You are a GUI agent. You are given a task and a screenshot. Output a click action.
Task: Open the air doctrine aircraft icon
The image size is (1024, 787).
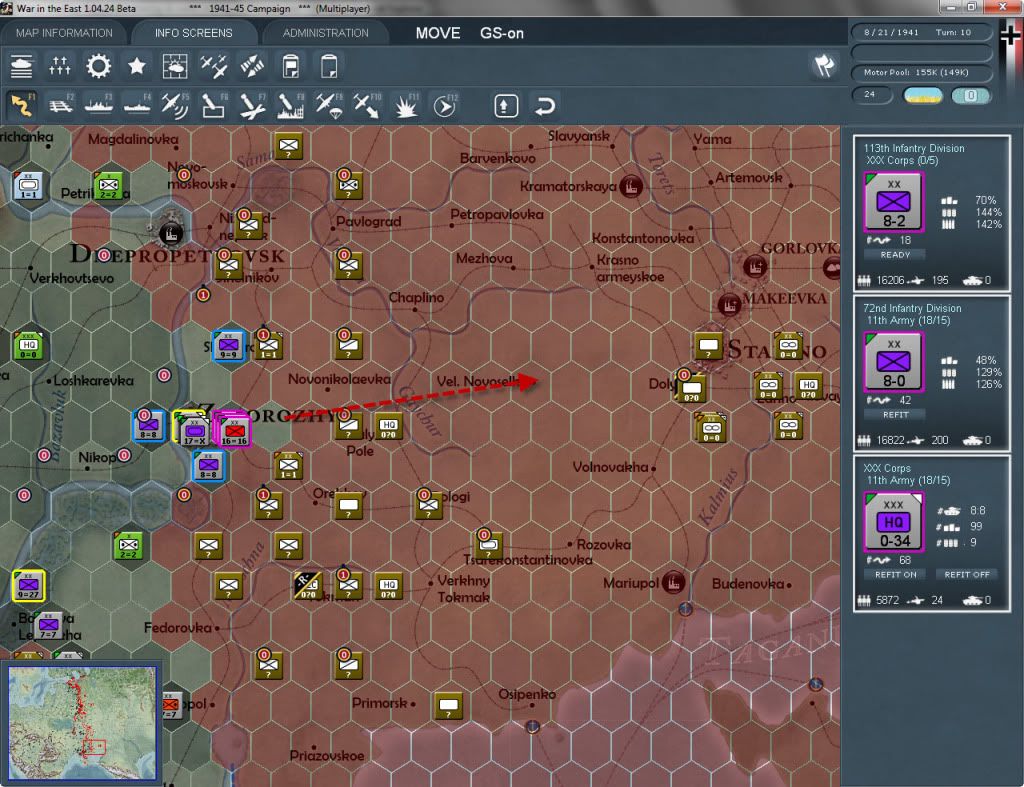214,66
